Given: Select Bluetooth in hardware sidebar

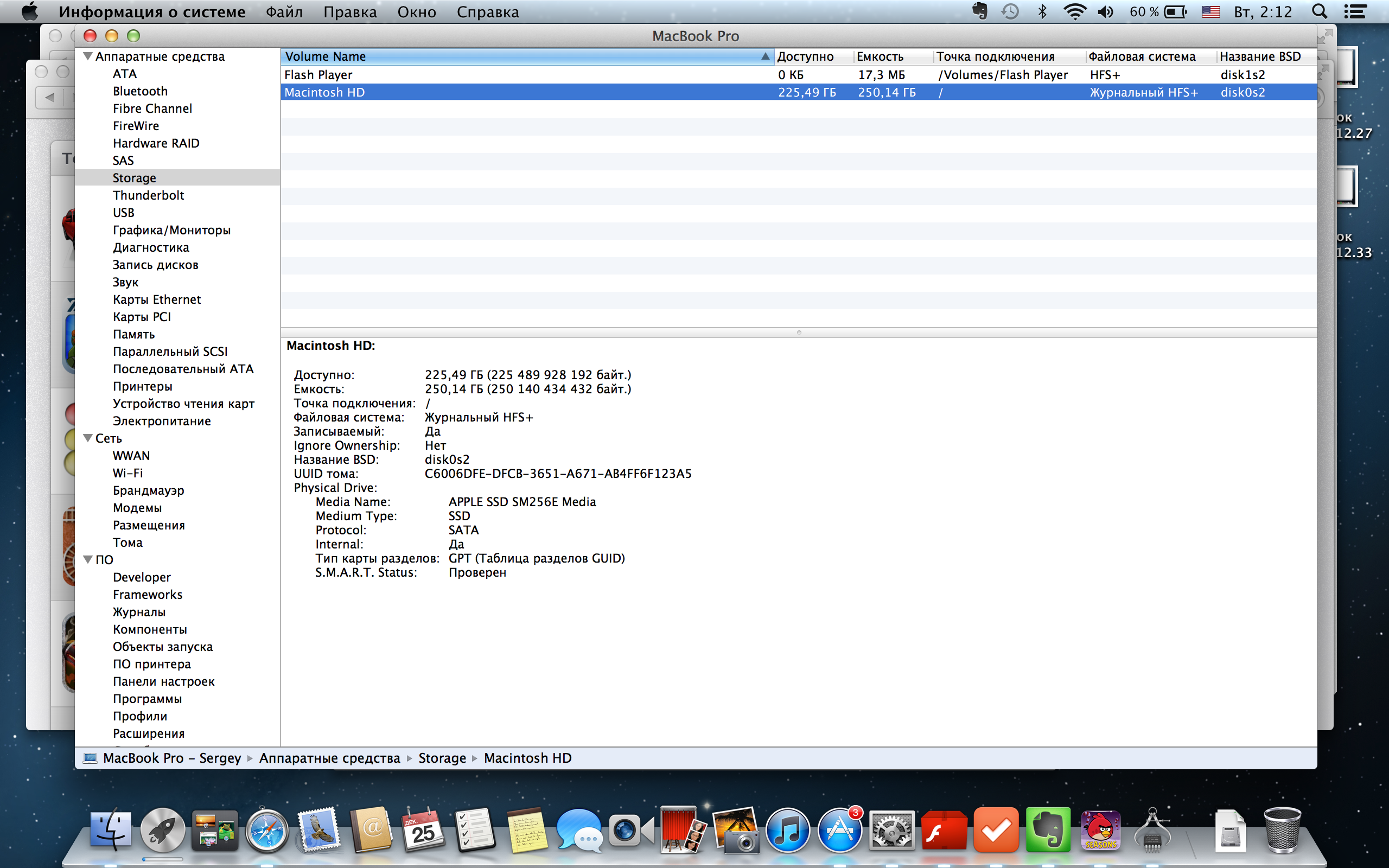Looking at the screenshot, I should click(x=140, y=91).
